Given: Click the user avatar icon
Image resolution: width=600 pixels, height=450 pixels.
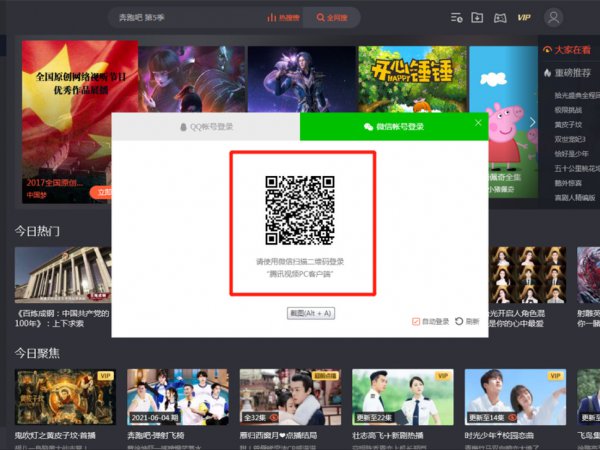Looking at the screenshot, I should [x=553, y=18].
